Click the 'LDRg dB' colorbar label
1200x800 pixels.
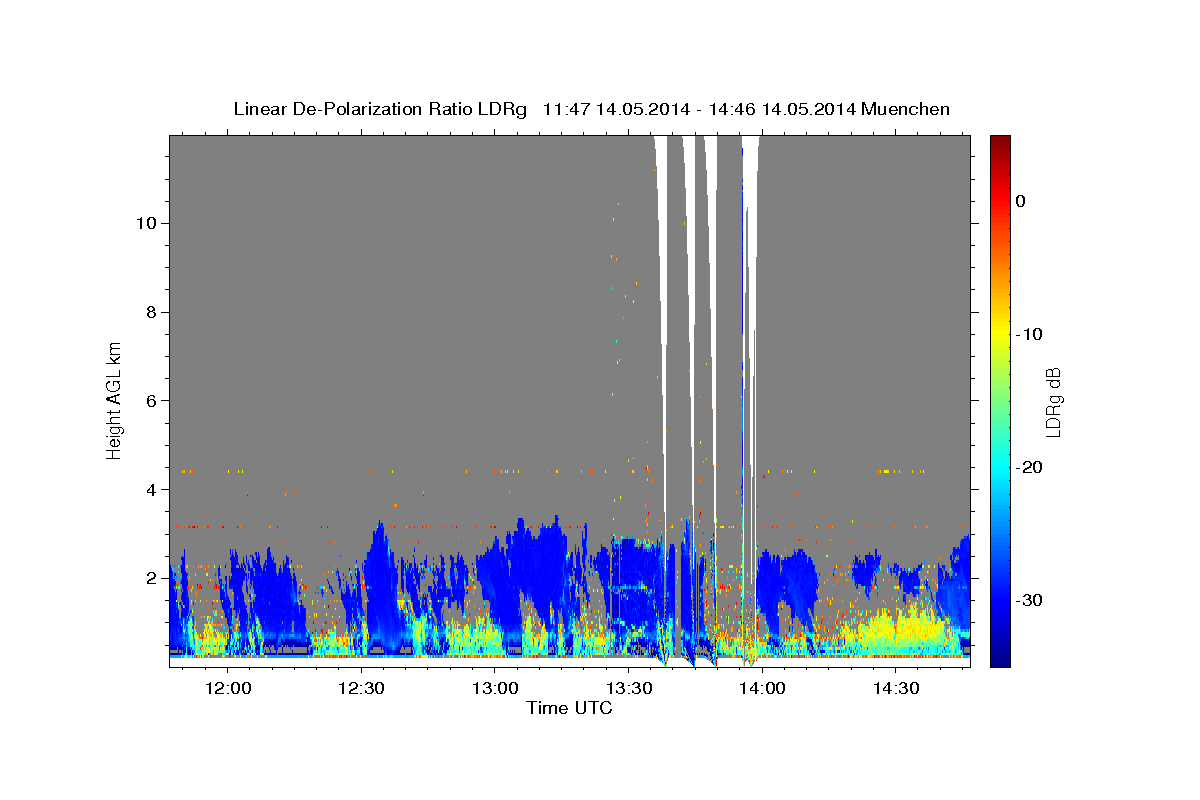(1053, 401)
